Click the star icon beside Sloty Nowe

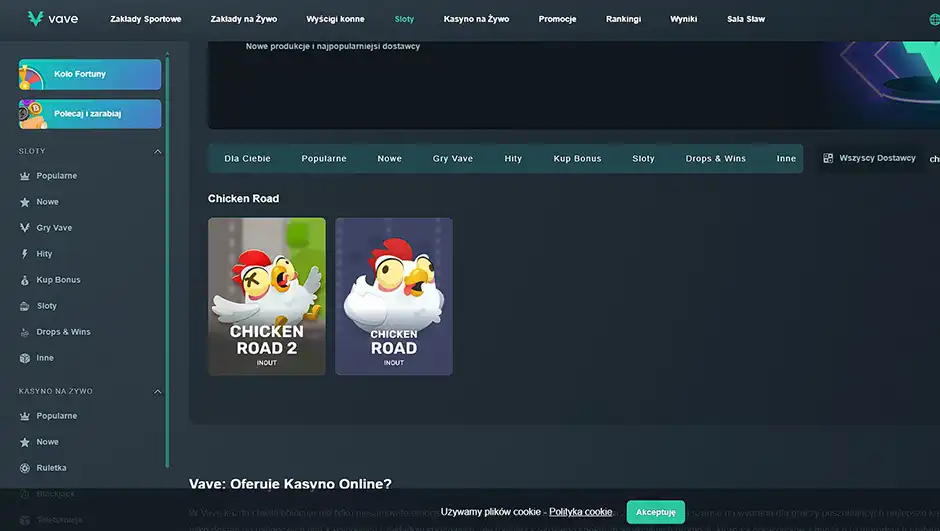click(x=25, y=202)
